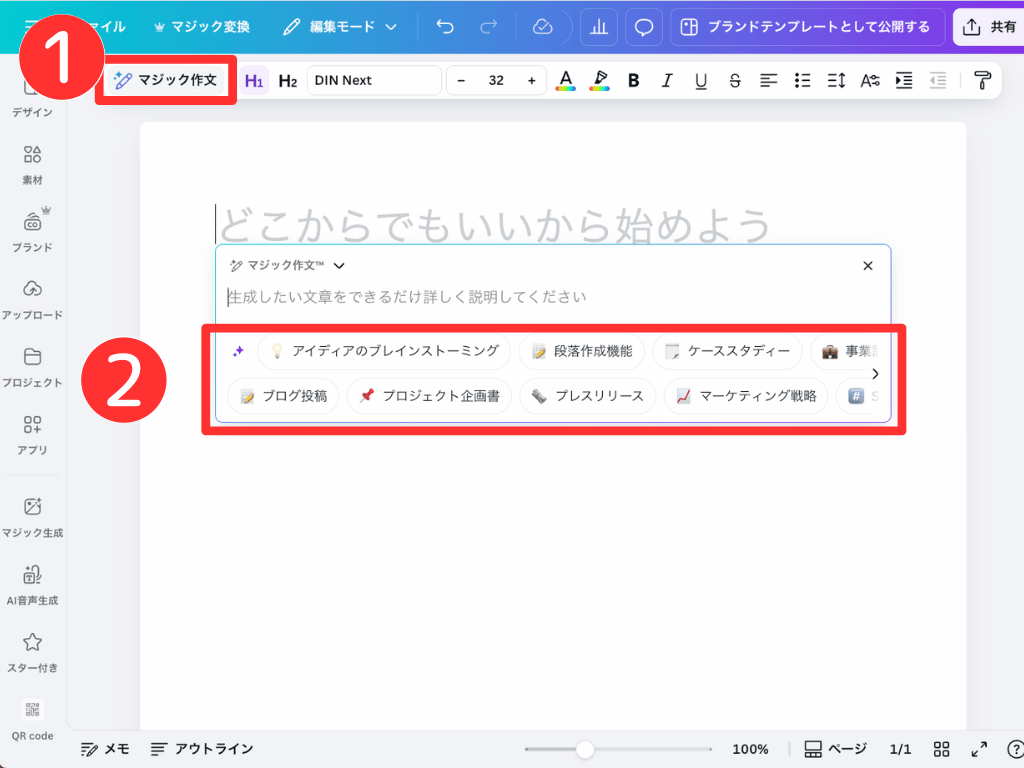Screen dimensions: 1024x768
Task: Open the ページ pages view
Action: coord(835,749)
